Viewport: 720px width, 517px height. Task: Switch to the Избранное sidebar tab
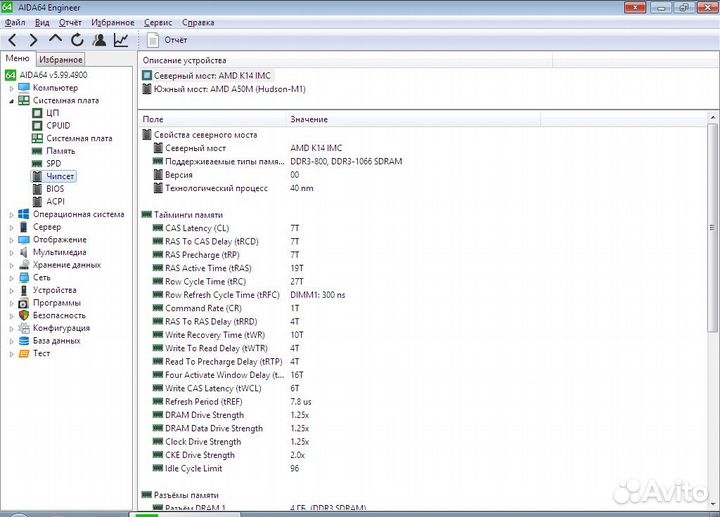pyautogui.click(x=61, y=59)
